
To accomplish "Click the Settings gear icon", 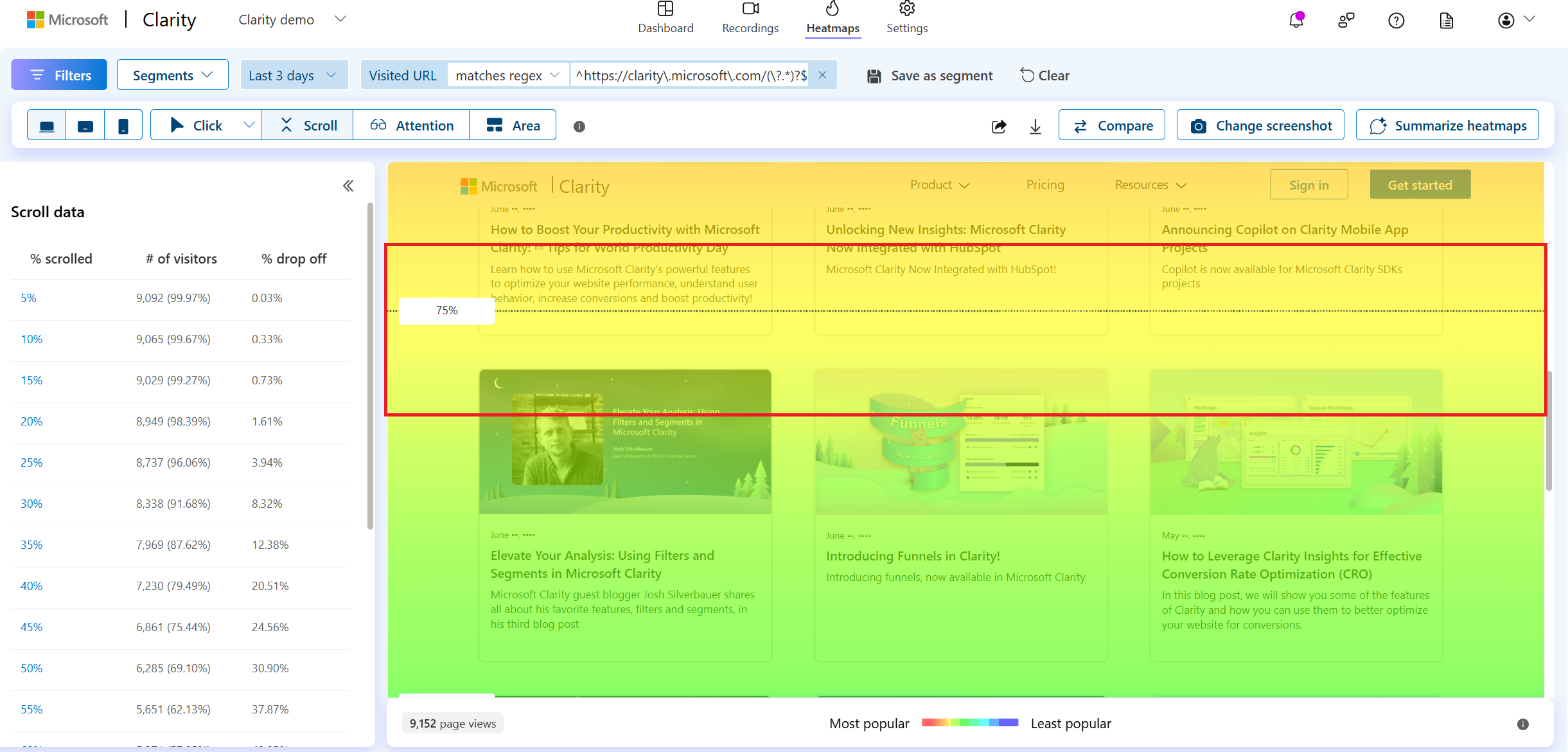I will click(907, 9).
